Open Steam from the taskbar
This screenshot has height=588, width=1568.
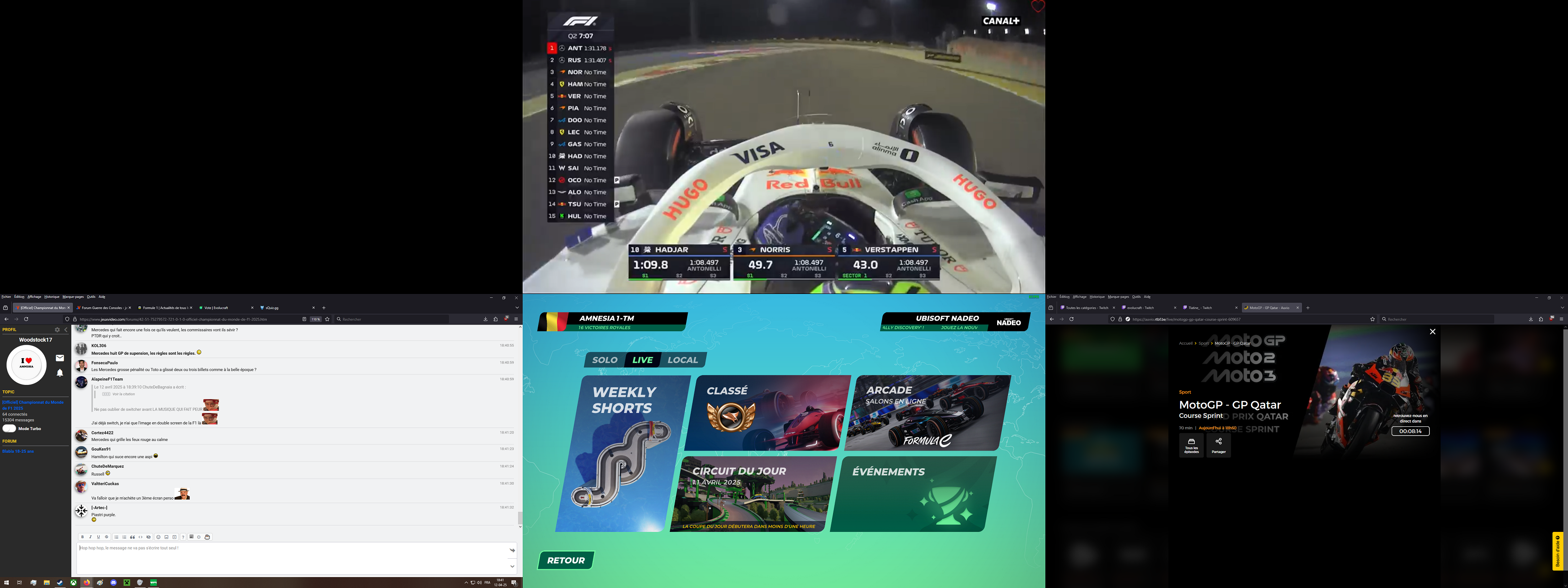[60, 583]
